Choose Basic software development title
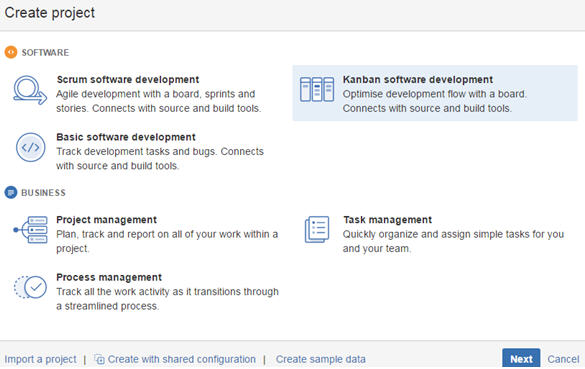The image size is (585, 369). click(126, 137)
